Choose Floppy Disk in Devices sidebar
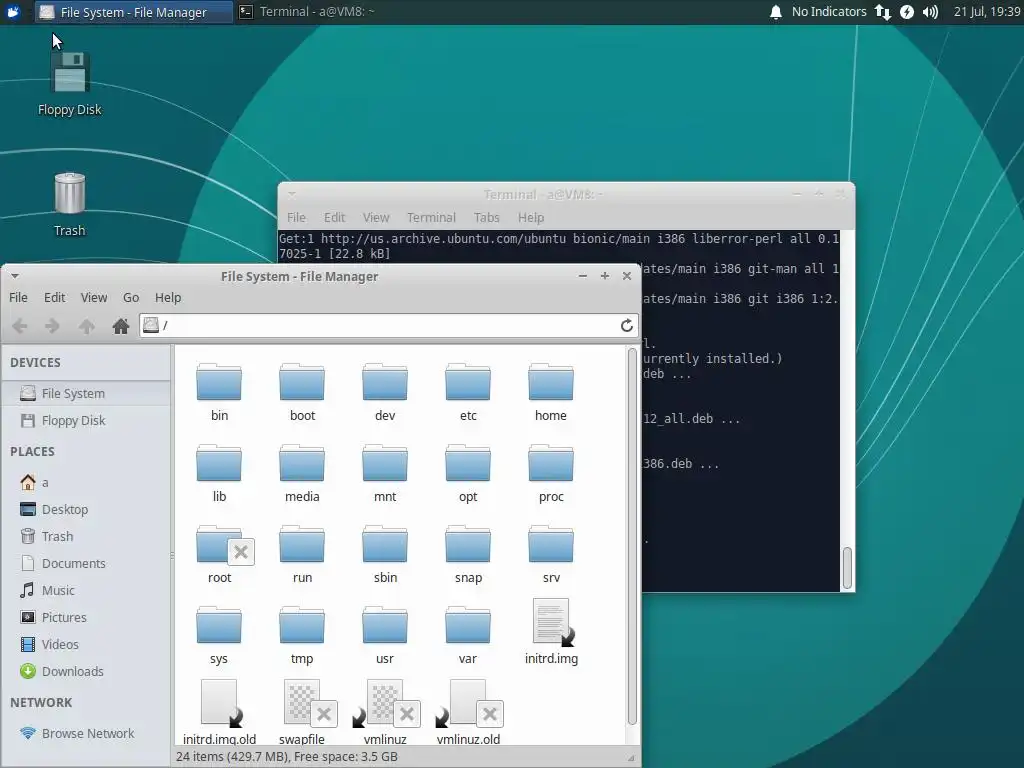 point(86,421)
